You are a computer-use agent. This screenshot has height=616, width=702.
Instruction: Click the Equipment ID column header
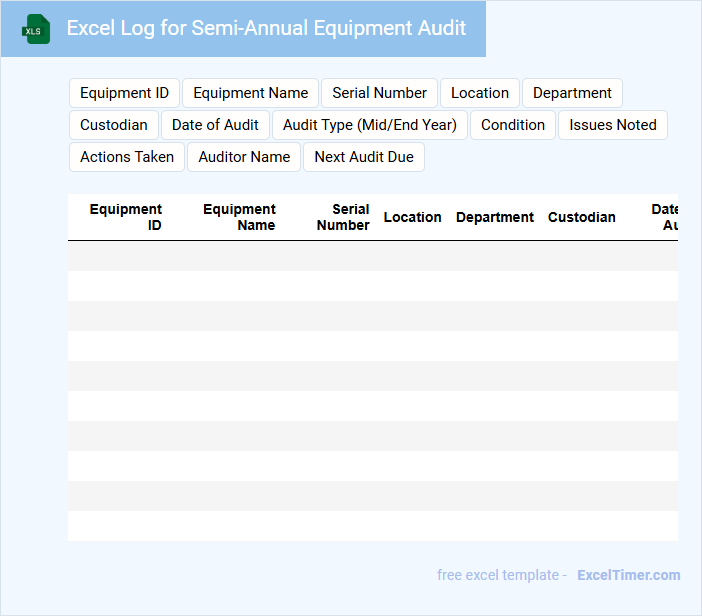pos(126,217)
